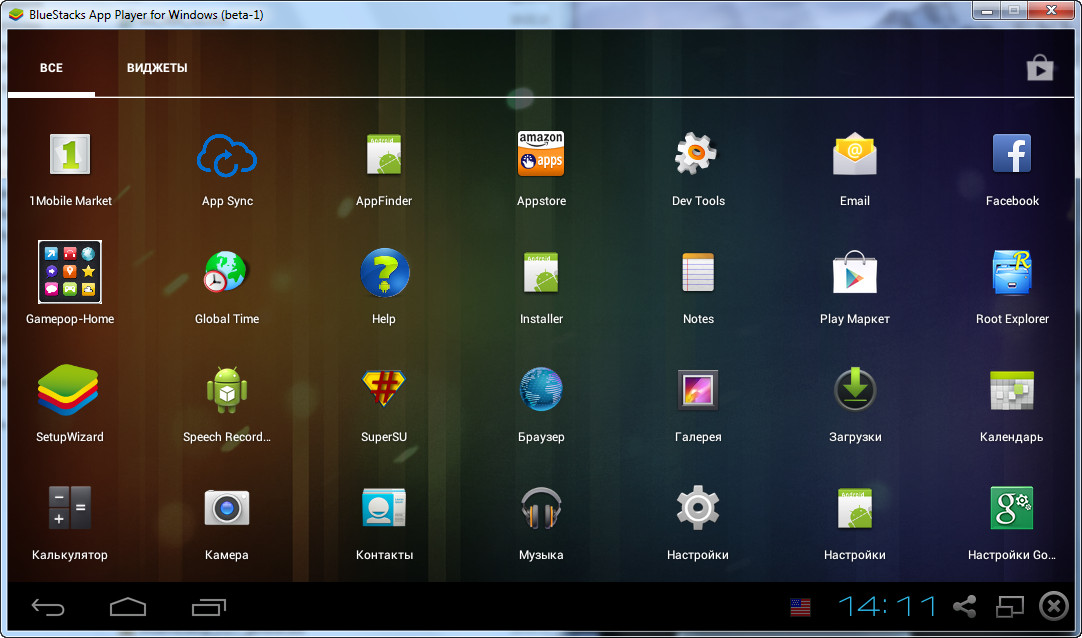This screenshot has height=638, width=1082.
Task: Launch the Браузер browser app
Action: 541,391
